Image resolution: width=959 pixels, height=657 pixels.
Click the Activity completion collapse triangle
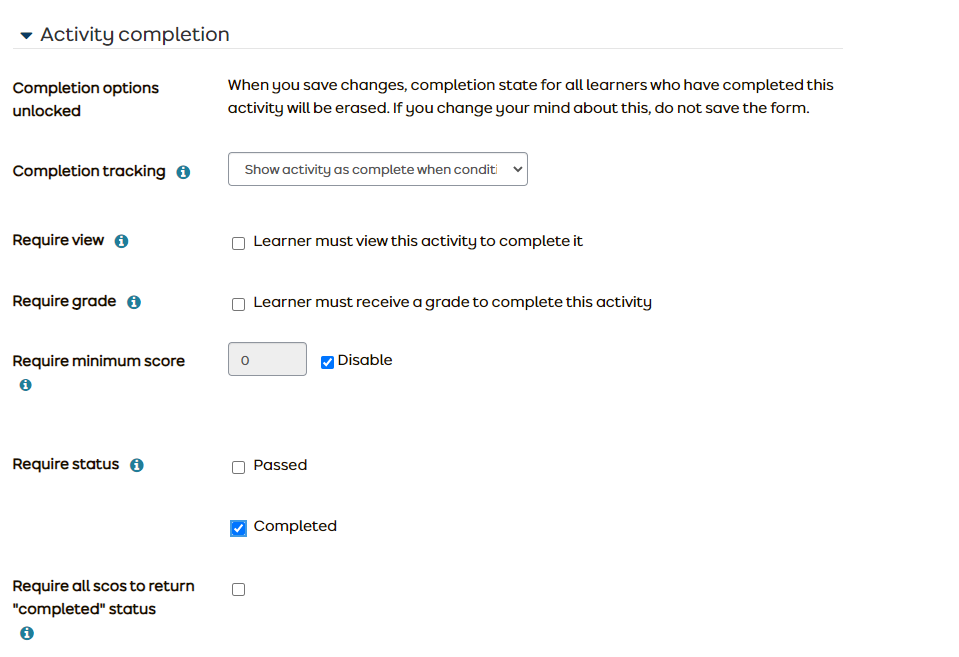click(26, 34)
